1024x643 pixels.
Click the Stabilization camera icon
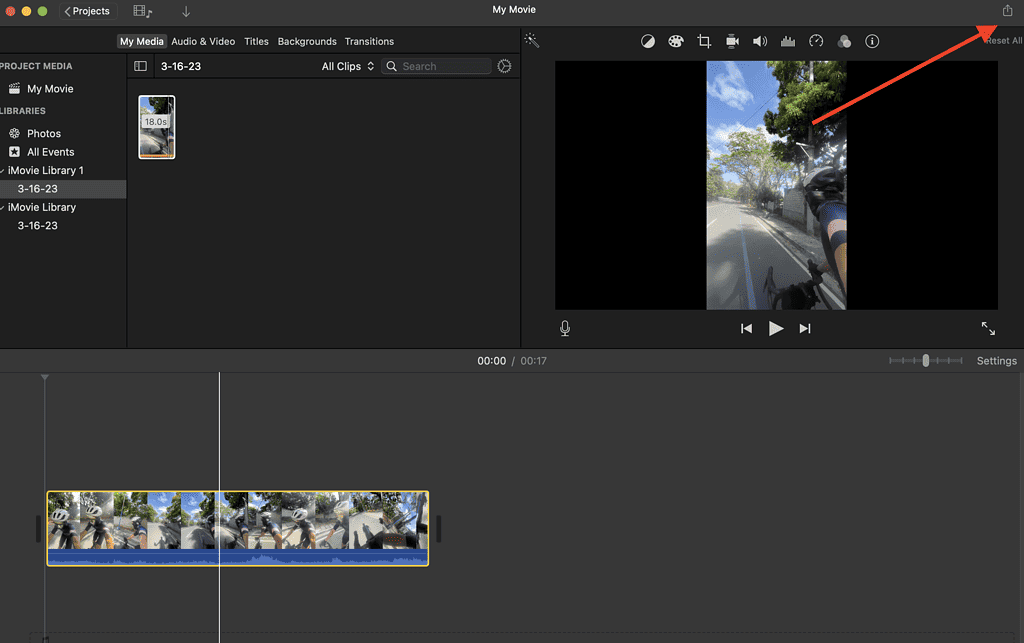pos(732,41)
